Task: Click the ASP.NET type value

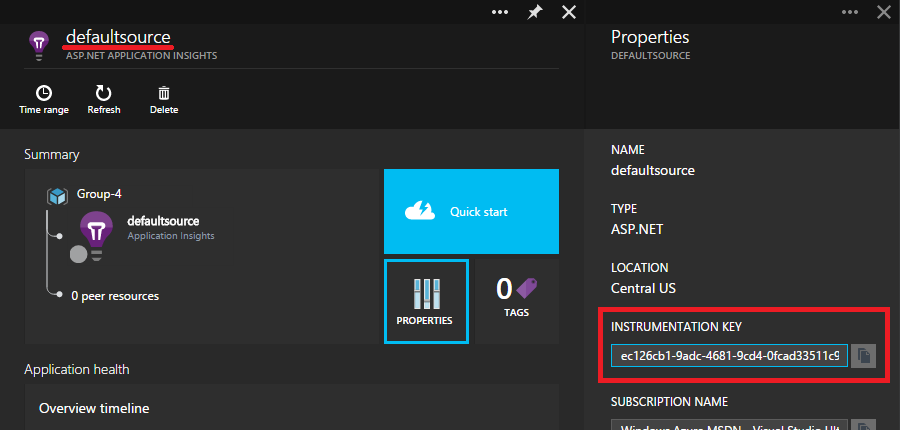Action: [637, 229]
